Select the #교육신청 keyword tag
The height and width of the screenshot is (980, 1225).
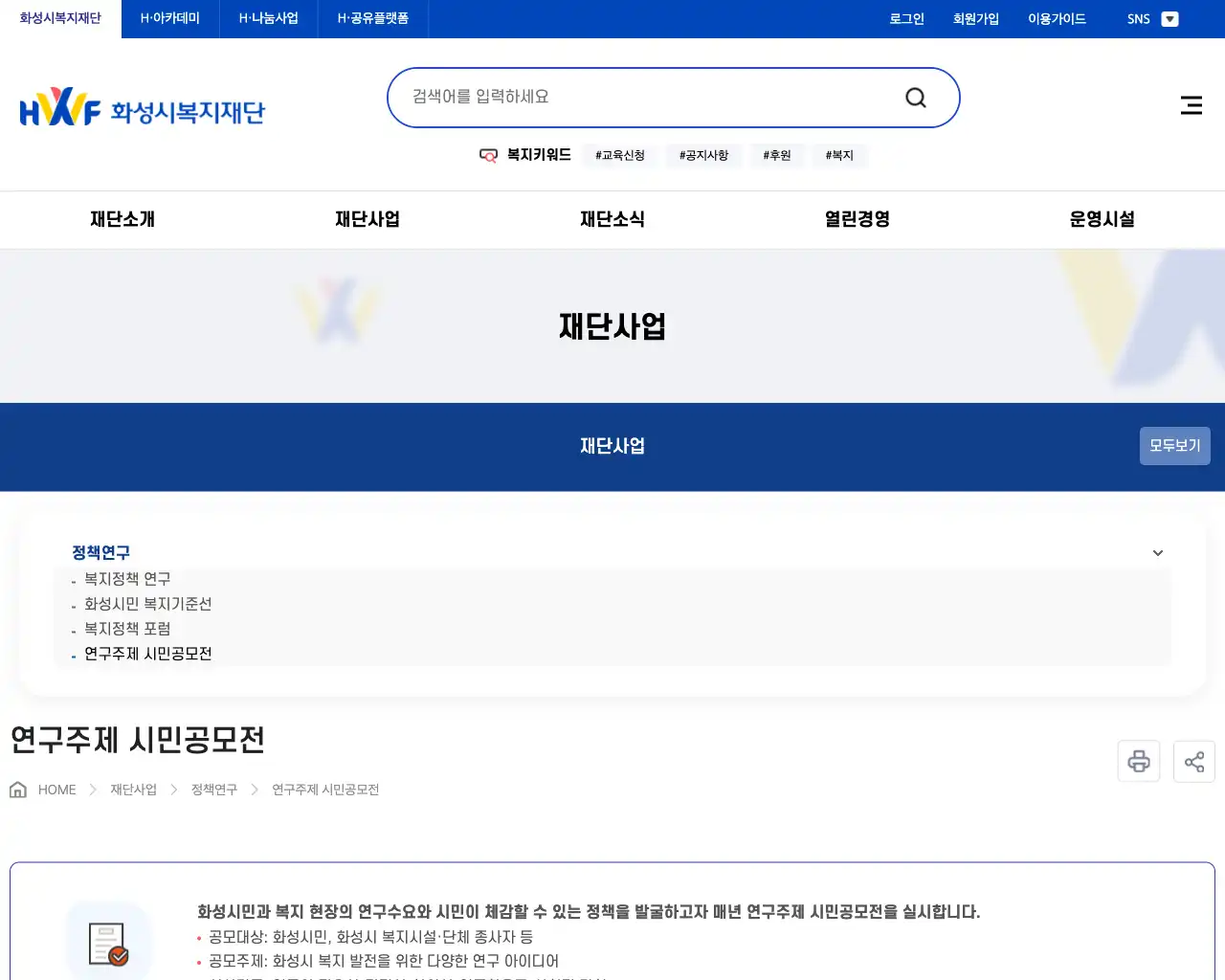tap(619, 155)
